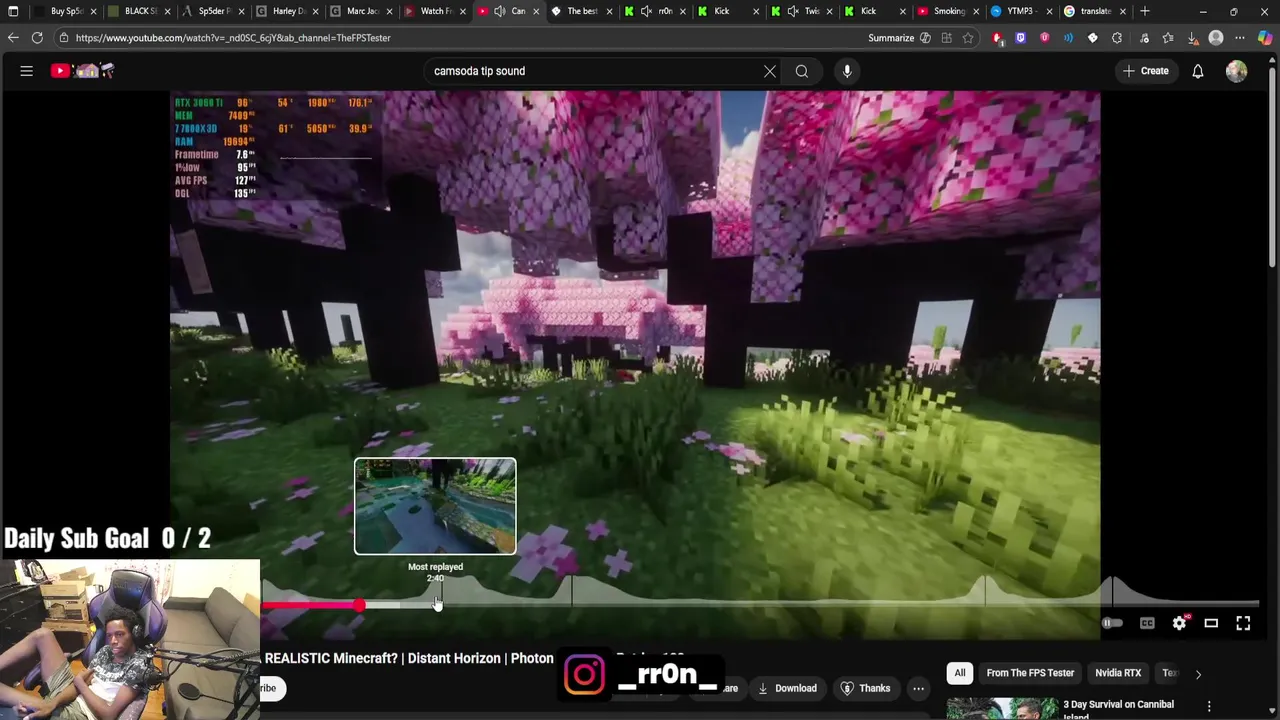The width and height of the screenshot is (1280, 720).
Task: Open the YouTube guide hamburger menu
Action: [x=27, y=71]
